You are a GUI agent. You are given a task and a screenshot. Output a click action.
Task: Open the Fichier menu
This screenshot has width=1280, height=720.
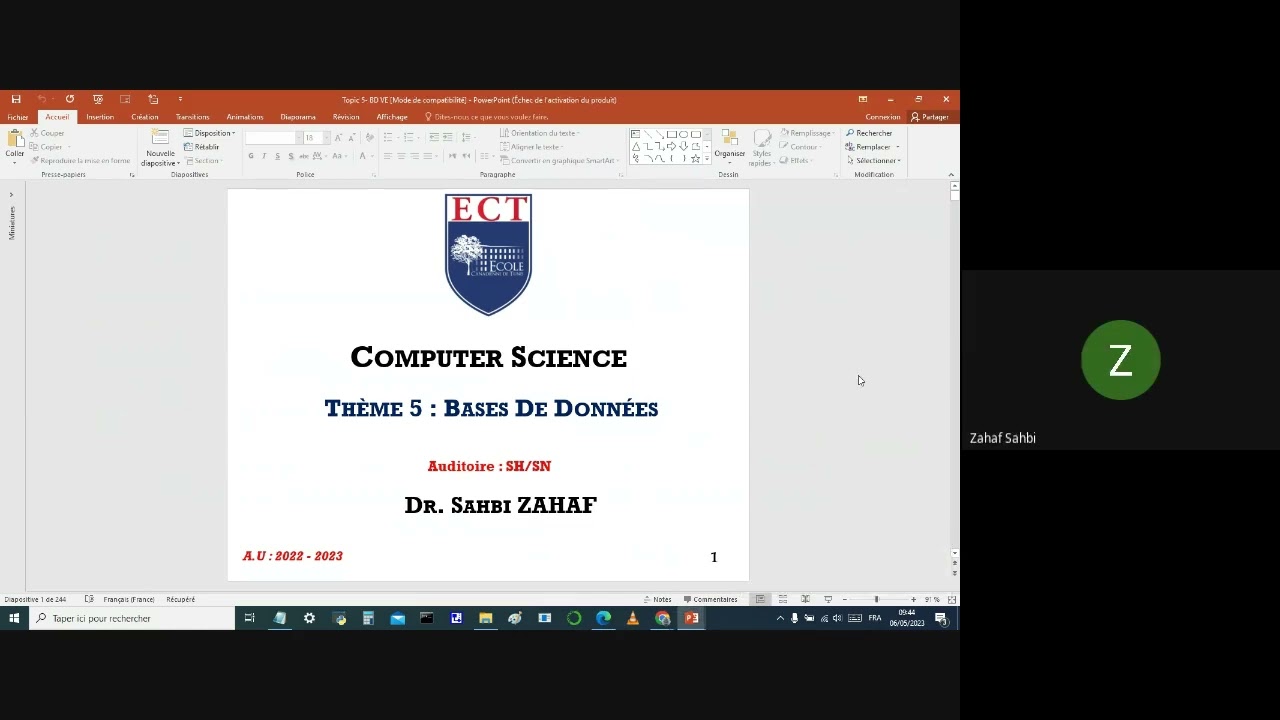[18, 117]
